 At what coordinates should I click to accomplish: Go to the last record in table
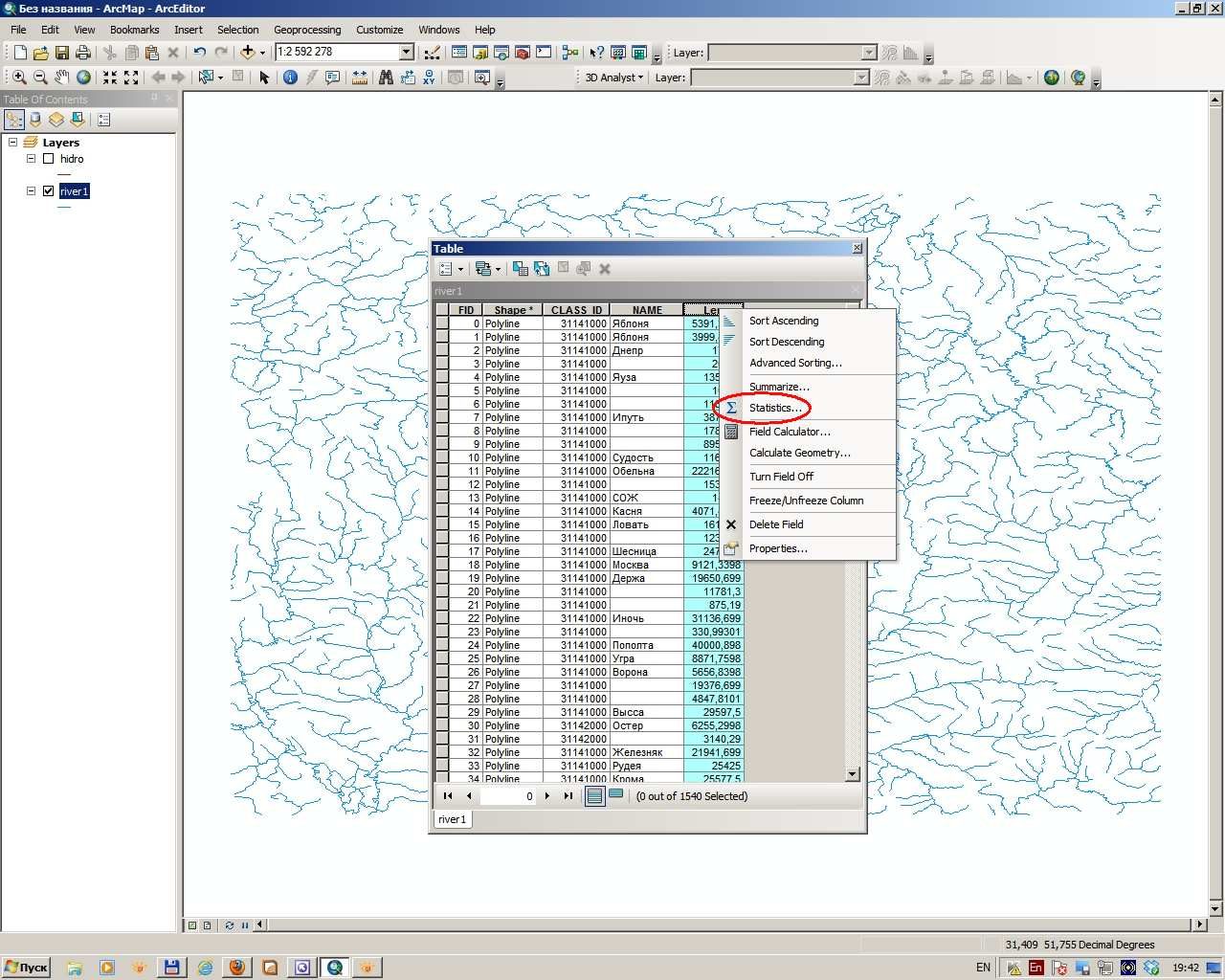click(568, 795)
